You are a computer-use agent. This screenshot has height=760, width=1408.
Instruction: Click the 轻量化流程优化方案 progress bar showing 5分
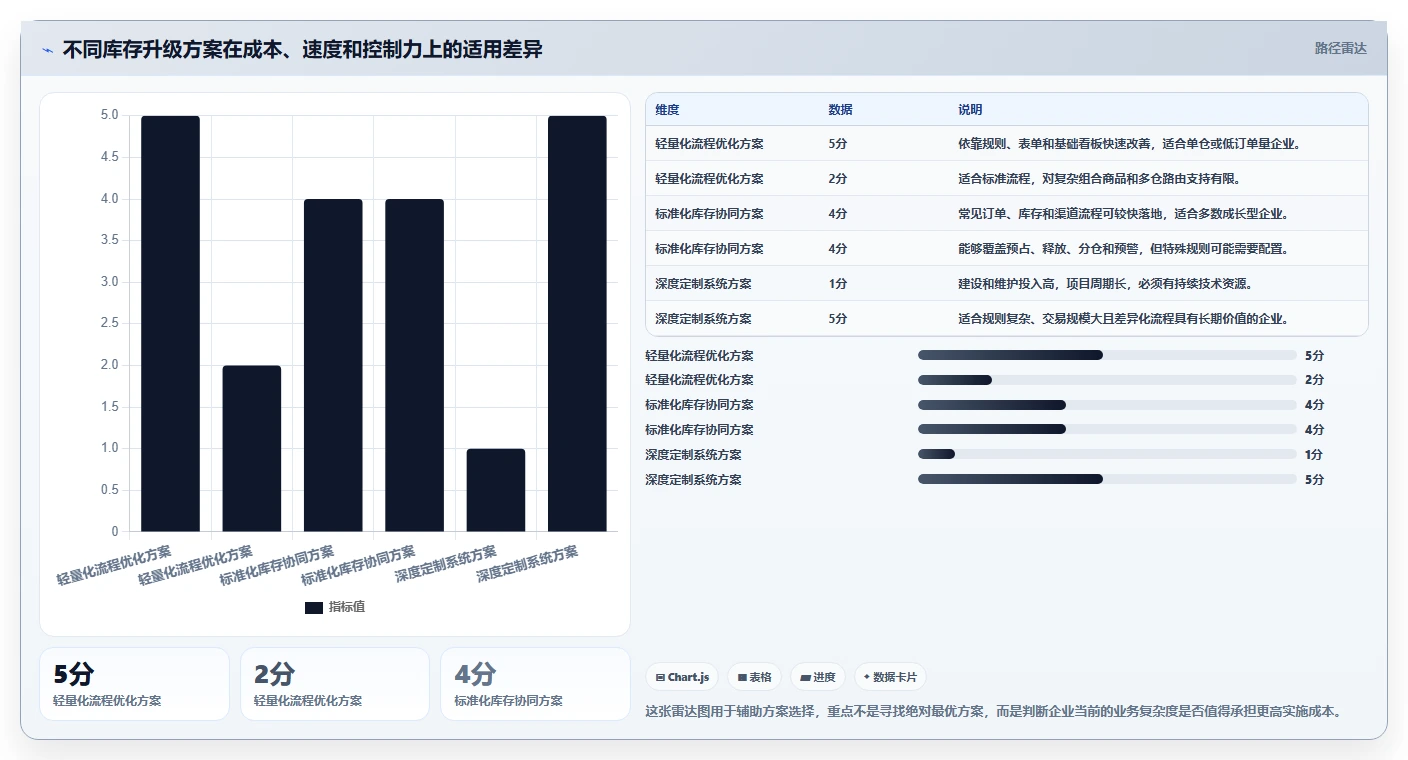(x=1107, y=355)
